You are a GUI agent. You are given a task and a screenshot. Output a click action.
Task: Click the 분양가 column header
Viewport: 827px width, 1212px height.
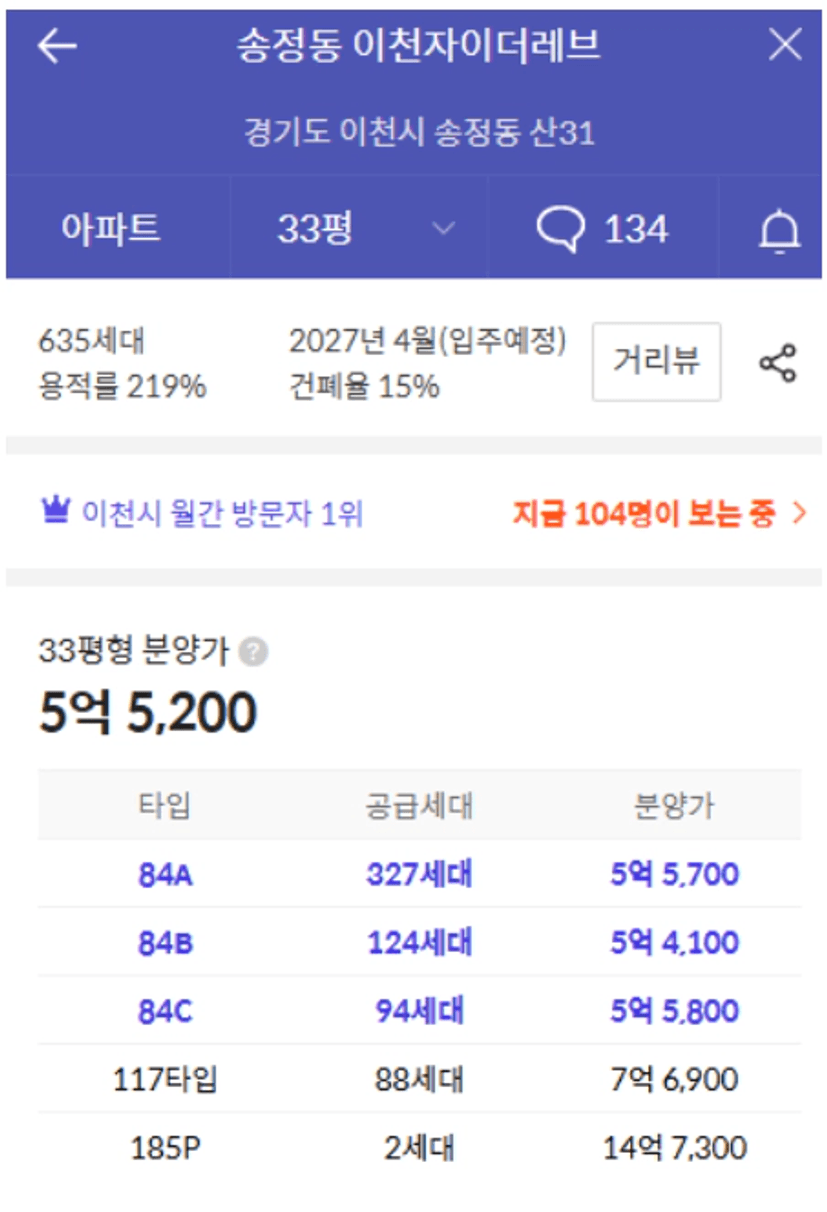(674, 806)
